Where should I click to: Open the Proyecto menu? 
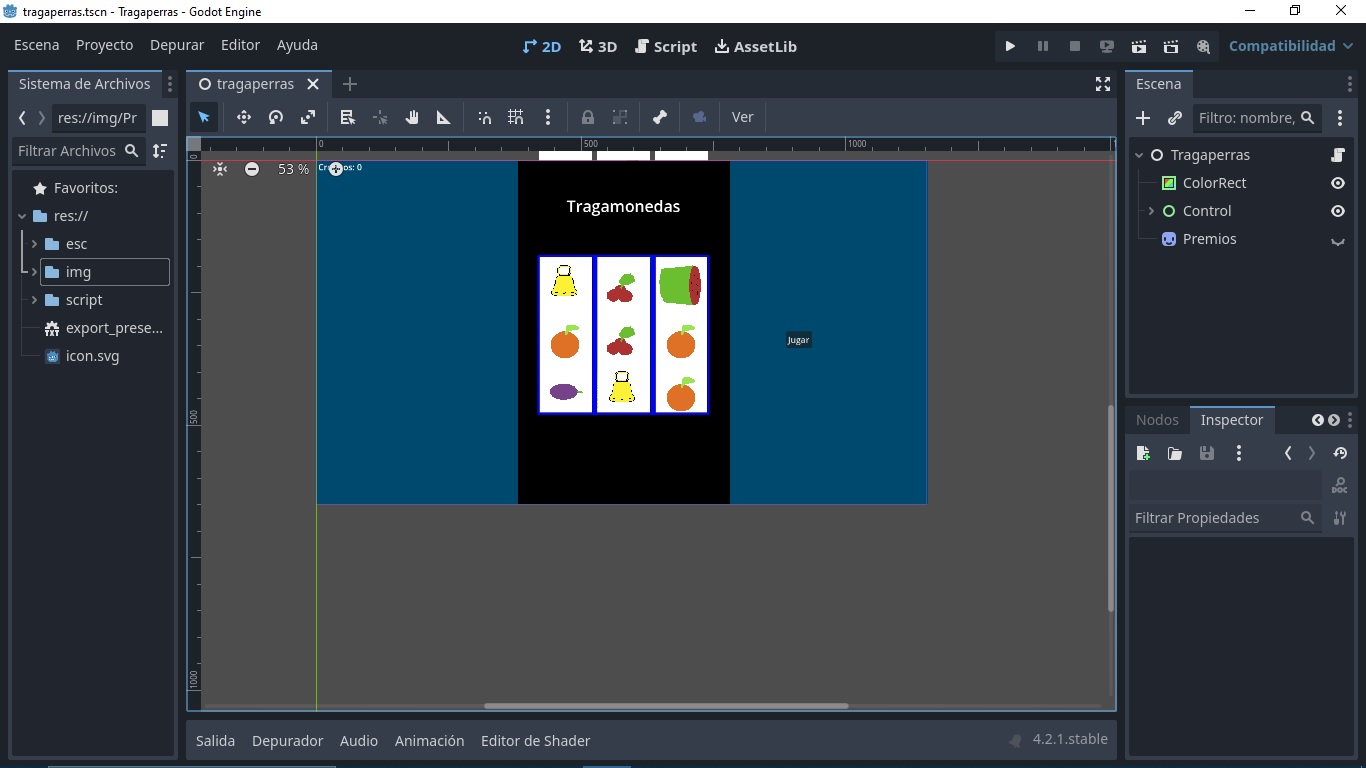[x=102, y=45]
